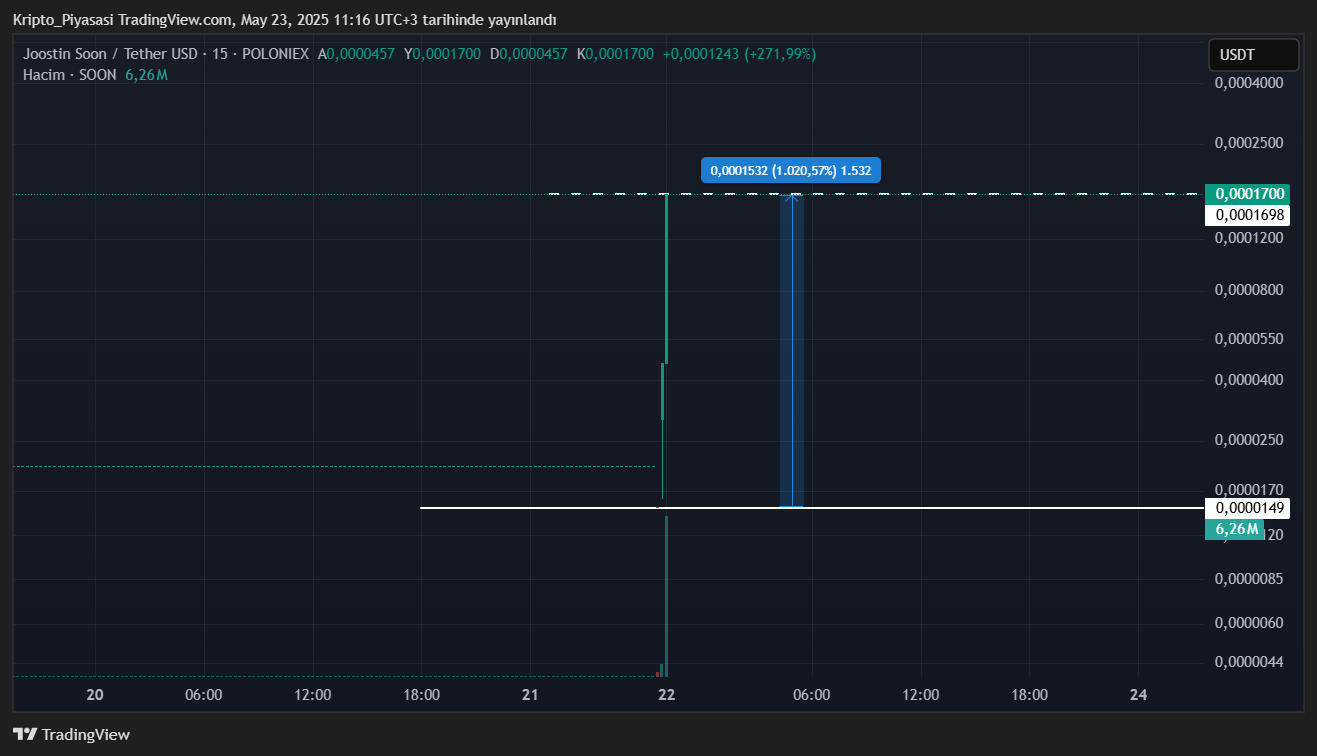Open the USDT currency selector
This screenshot has width=1317, height=756.
1253,55
